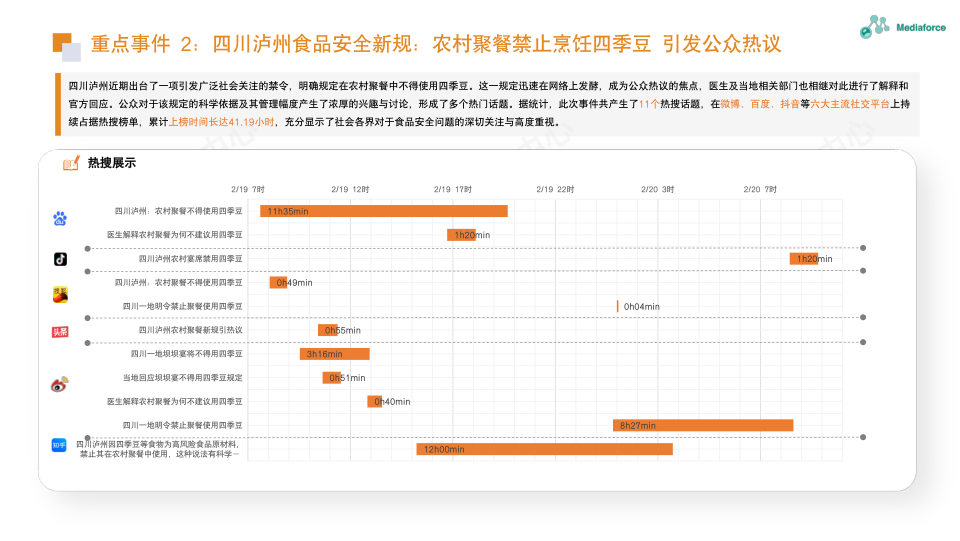Click the Sogou platform icon below the Douyin icon

(60, 295)
